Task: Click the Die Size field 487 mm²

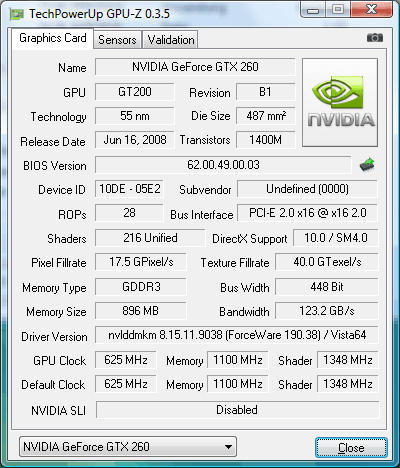Action: pyautogui.click(x=266, y=116)
